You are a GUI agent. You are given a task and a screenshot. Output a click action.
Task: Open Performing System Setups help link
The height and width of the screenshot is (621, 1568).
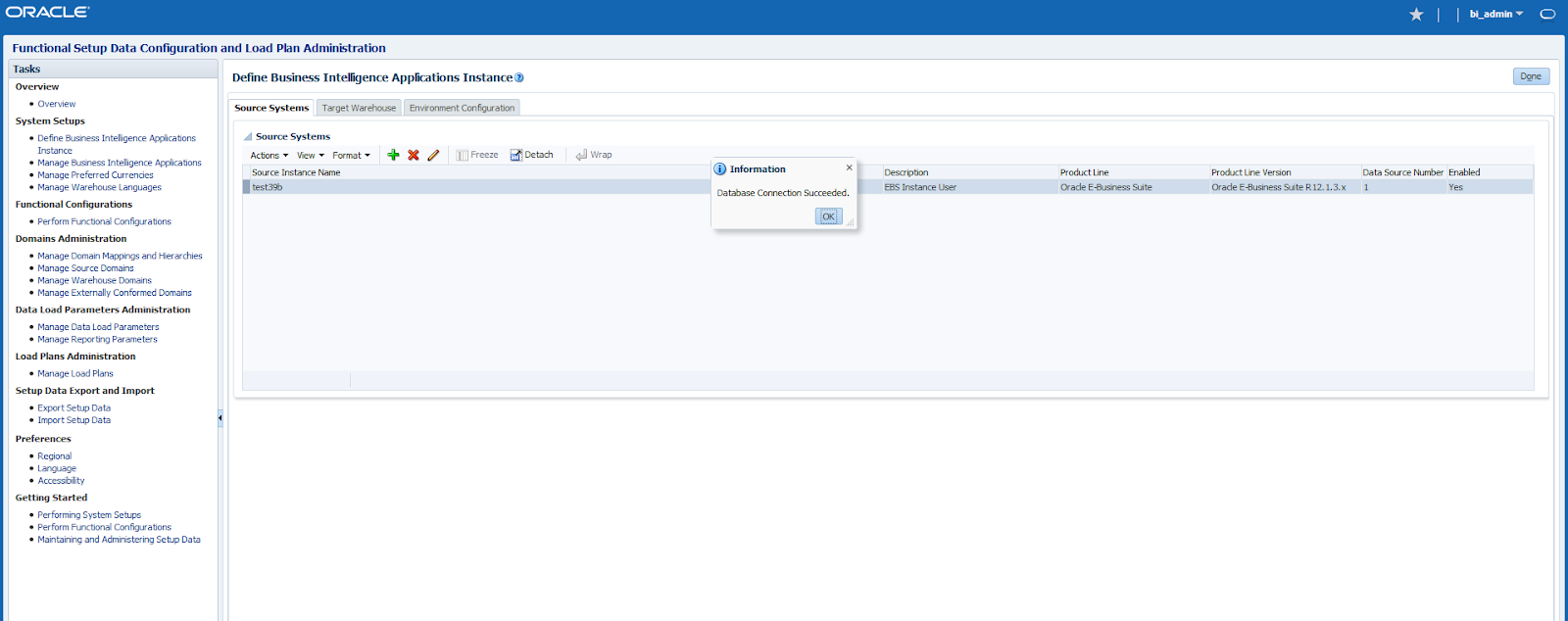coord(89,515)
